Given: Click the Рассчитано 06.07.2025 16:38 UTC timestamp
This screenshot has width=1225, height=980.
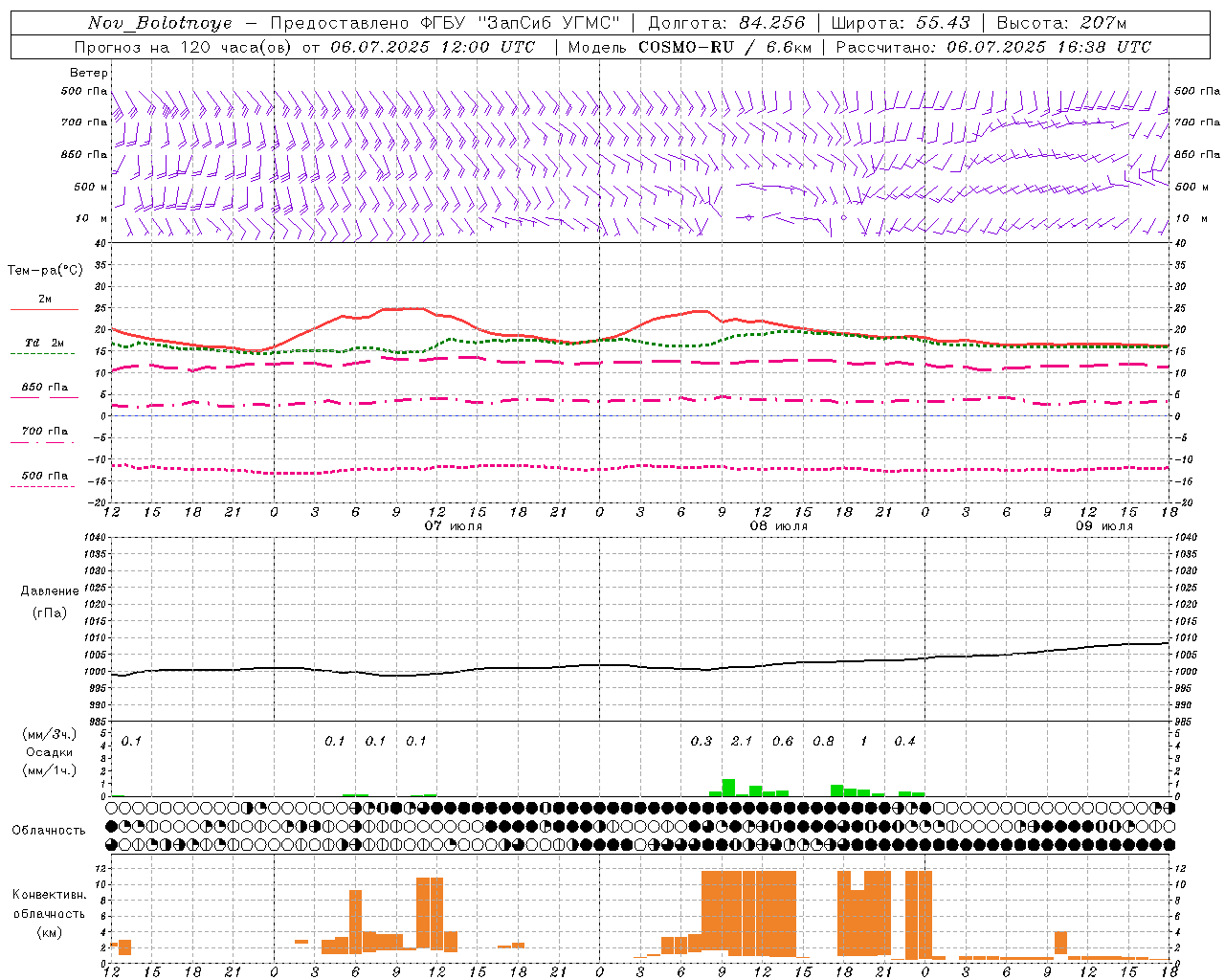Looking at the screenshot, I should coord(993,47).
